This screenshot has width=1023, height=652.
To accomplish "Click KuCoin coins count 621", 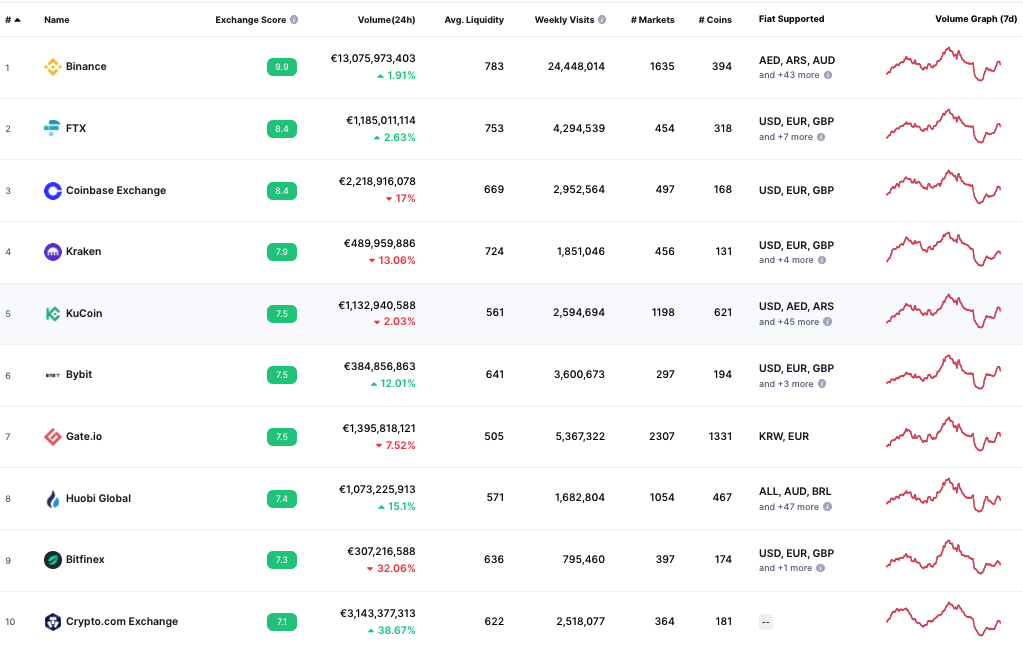I will [x=723, y=313].
